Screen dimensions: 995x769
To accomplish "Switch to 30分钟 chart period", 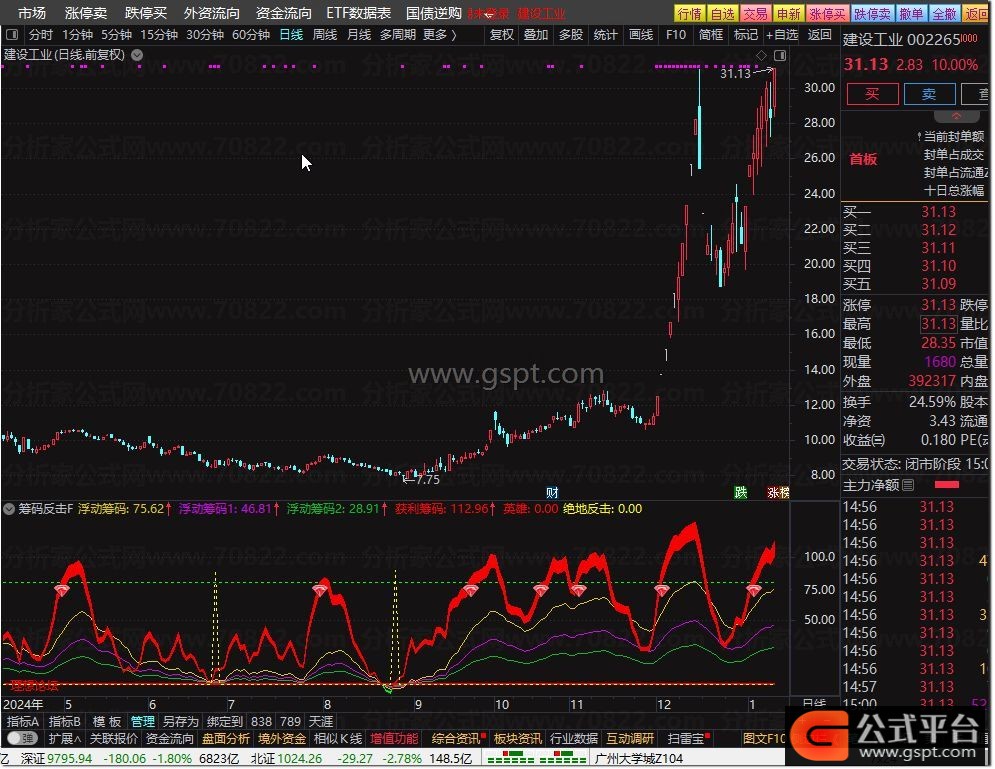I will point(205,35).
